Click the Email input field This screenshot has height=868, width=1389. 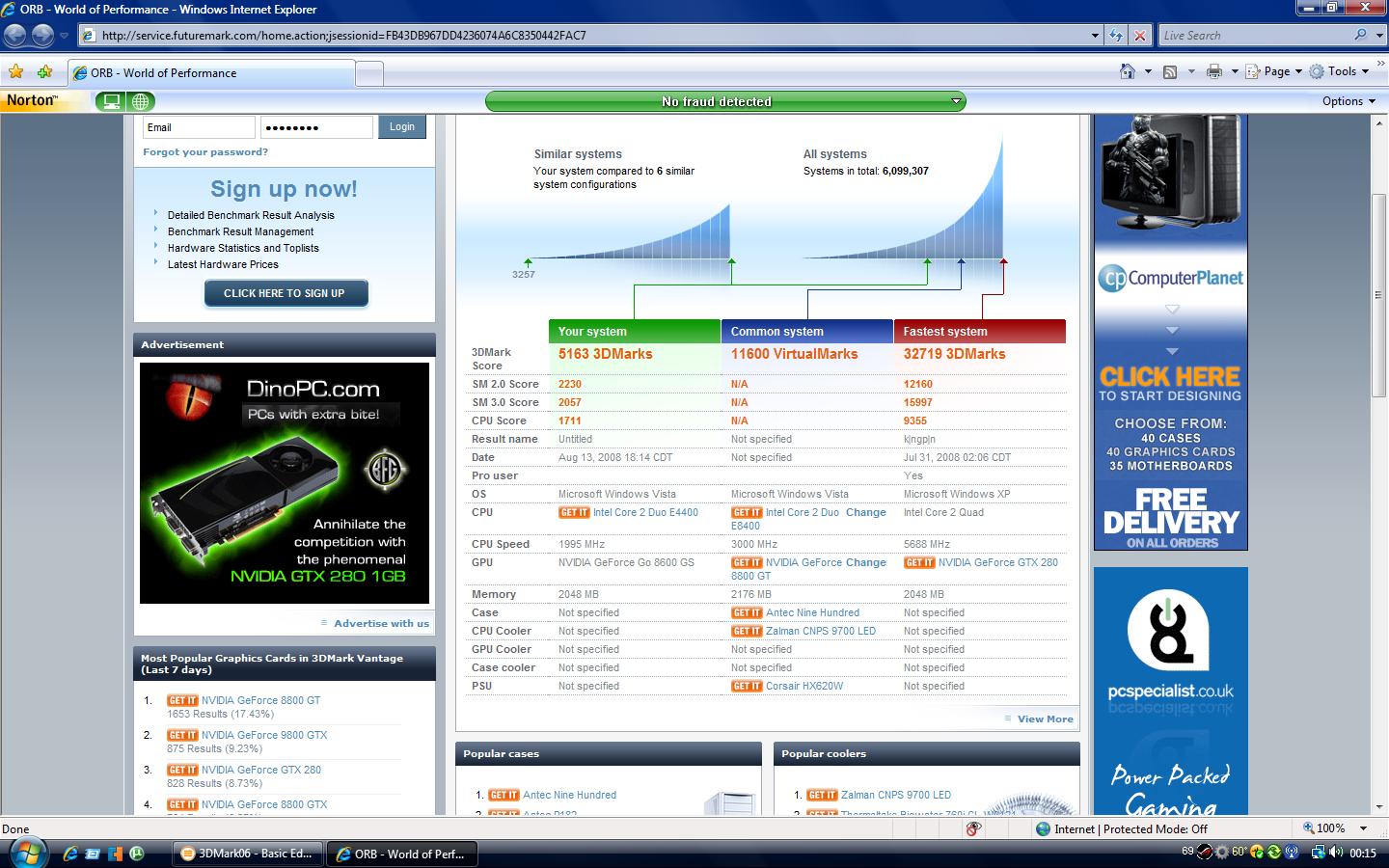click(x=199, y=127)
